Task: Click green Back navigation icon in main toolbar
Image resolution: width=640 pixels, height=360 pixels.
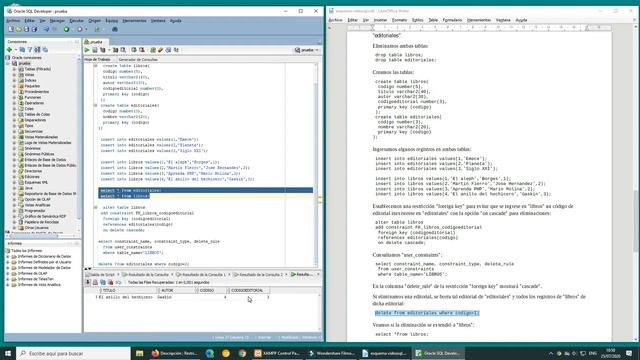Action: click(x=67, y=29)
